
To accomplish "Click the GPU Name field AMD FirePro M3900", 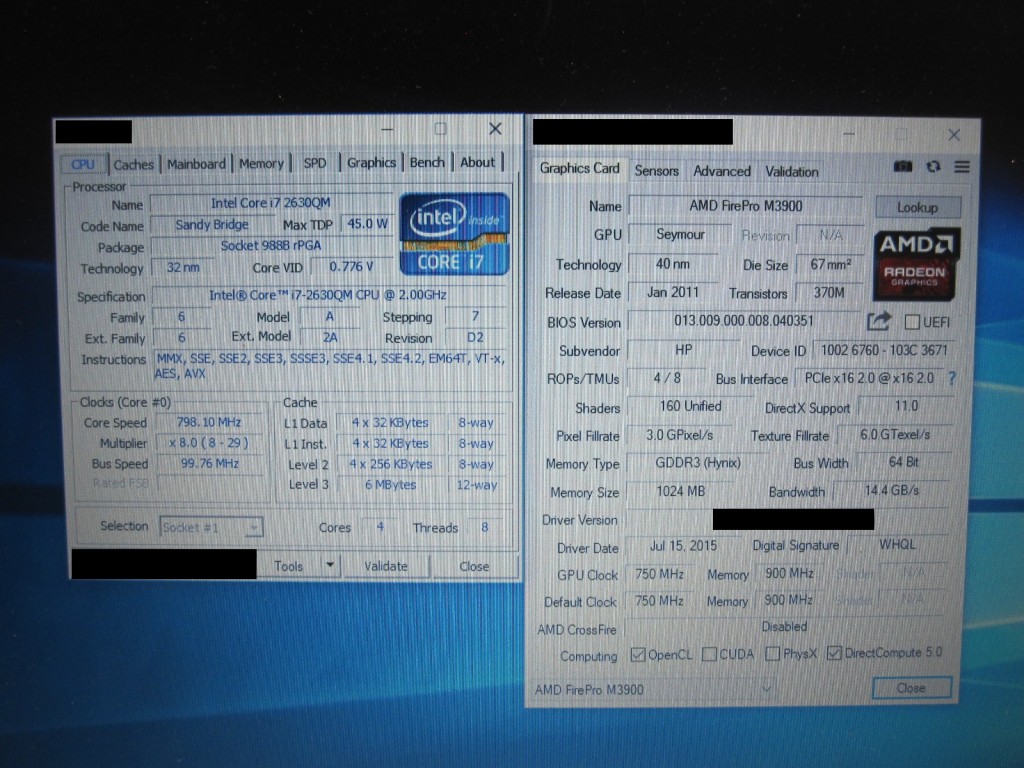I will click(x=746, y=206).
